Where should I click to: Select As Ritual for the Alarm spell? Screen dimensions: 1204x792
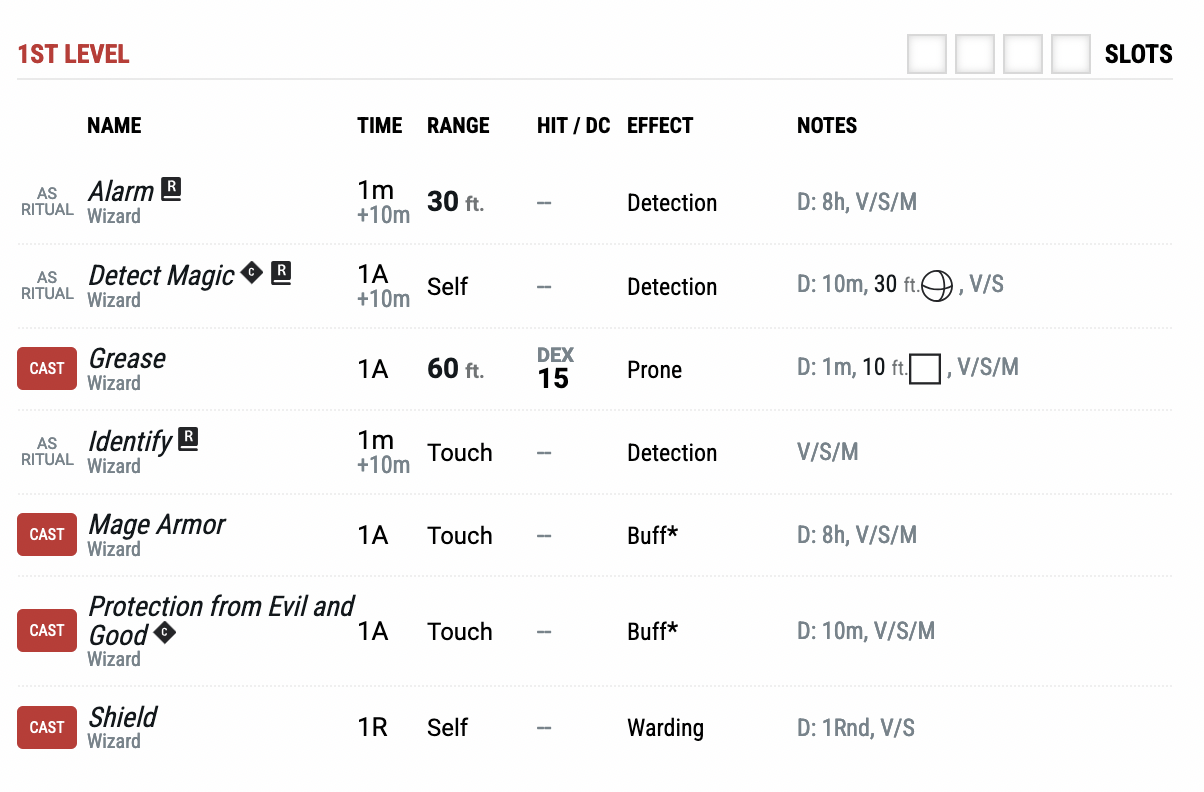click(47, 202)
